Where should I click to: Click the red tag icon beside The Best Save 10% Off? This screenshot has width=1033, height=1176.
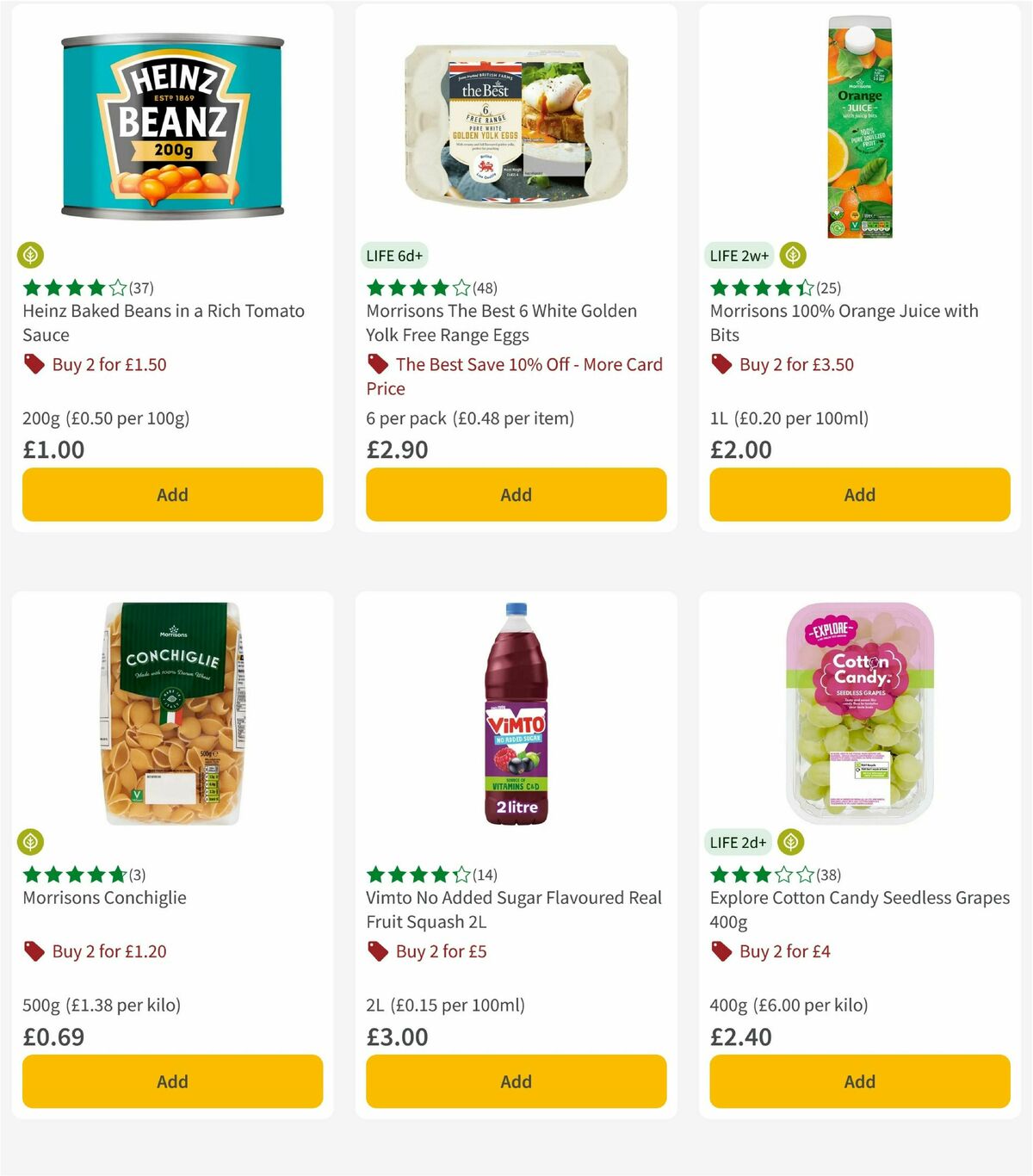(x=377, y=364)
